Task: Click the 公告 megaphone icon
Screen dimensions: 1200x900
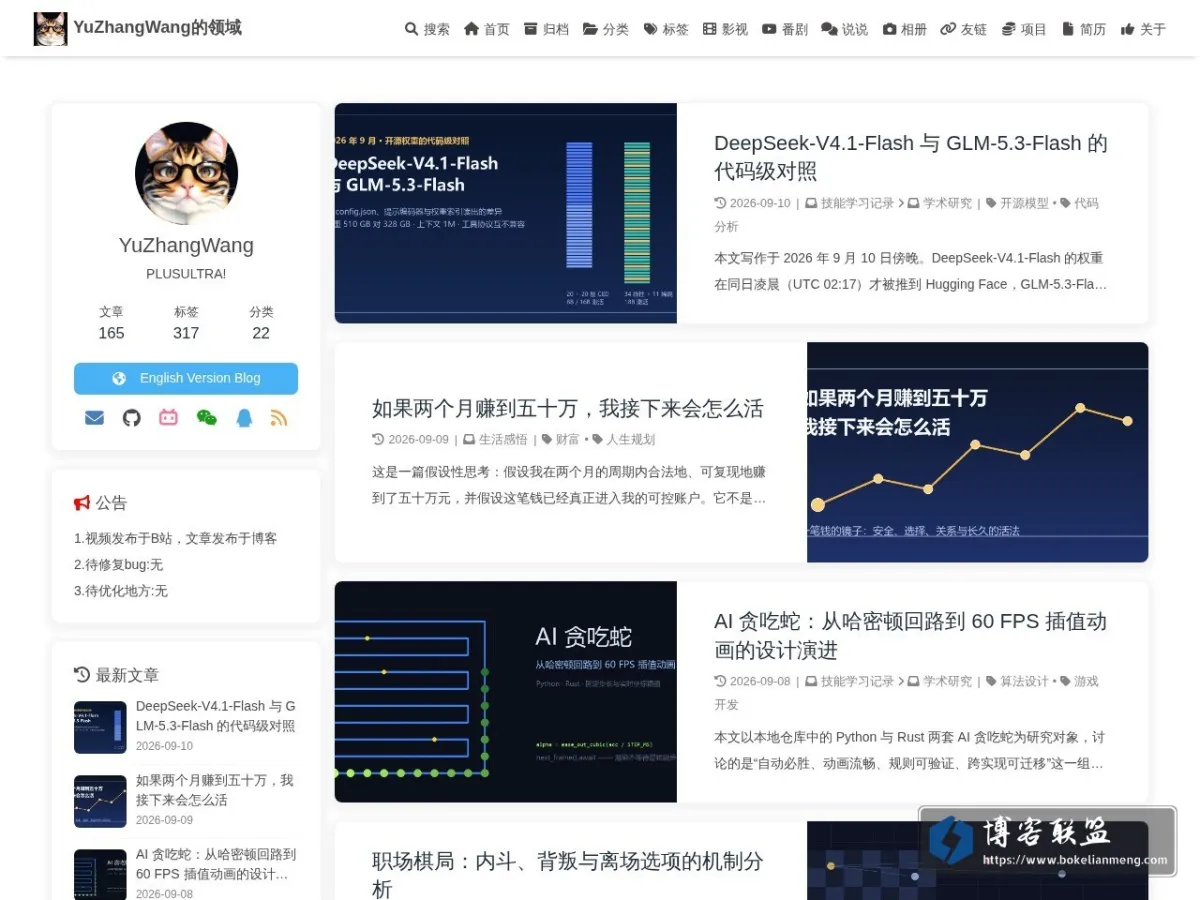Action: point(82,503)
